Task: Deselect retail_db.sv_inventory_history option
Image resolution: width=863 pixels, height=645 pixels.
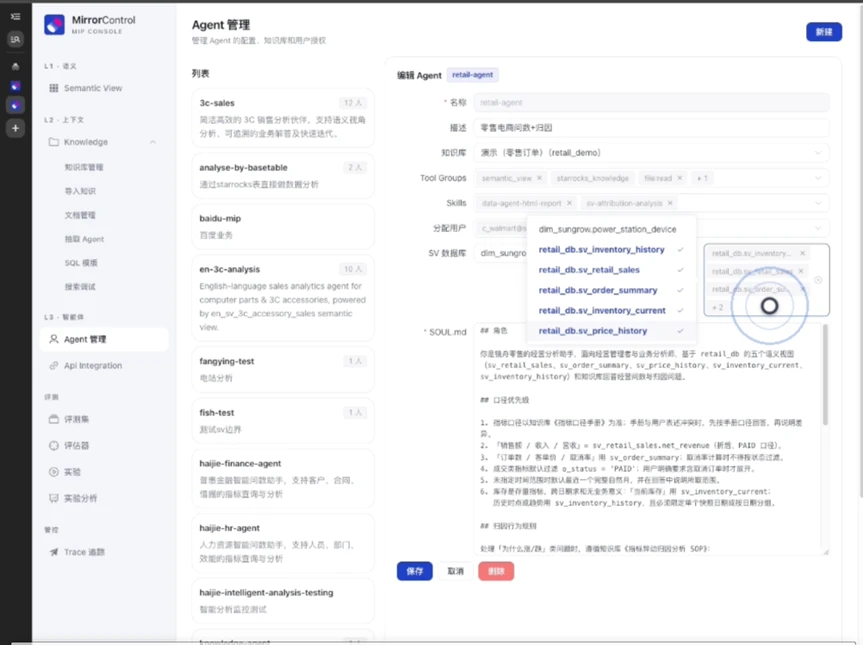Action: pos(611,250)
